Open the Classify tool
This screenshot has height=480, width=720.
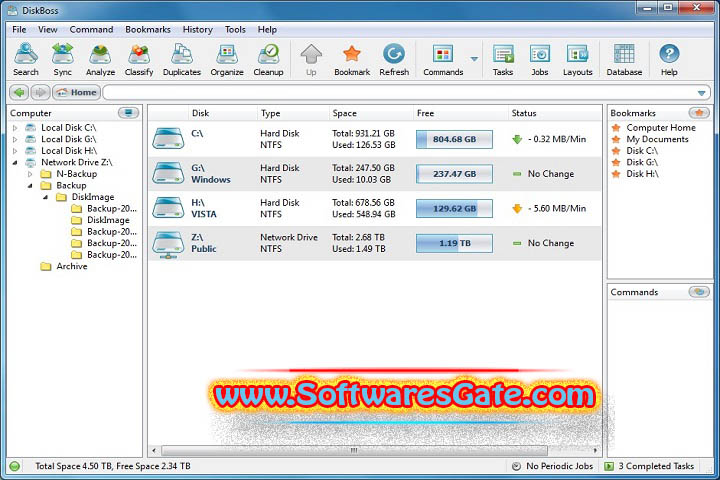(x=139, y=59)
